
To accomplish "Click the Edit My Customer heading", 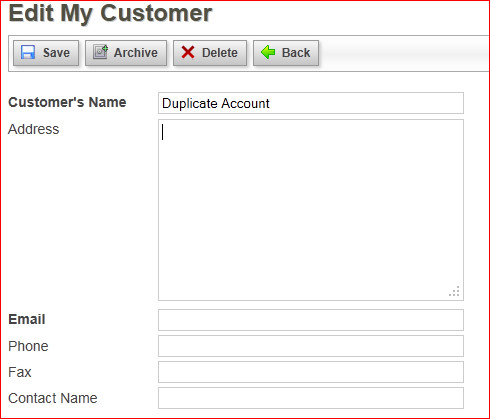I will click(x=110, y=14).
